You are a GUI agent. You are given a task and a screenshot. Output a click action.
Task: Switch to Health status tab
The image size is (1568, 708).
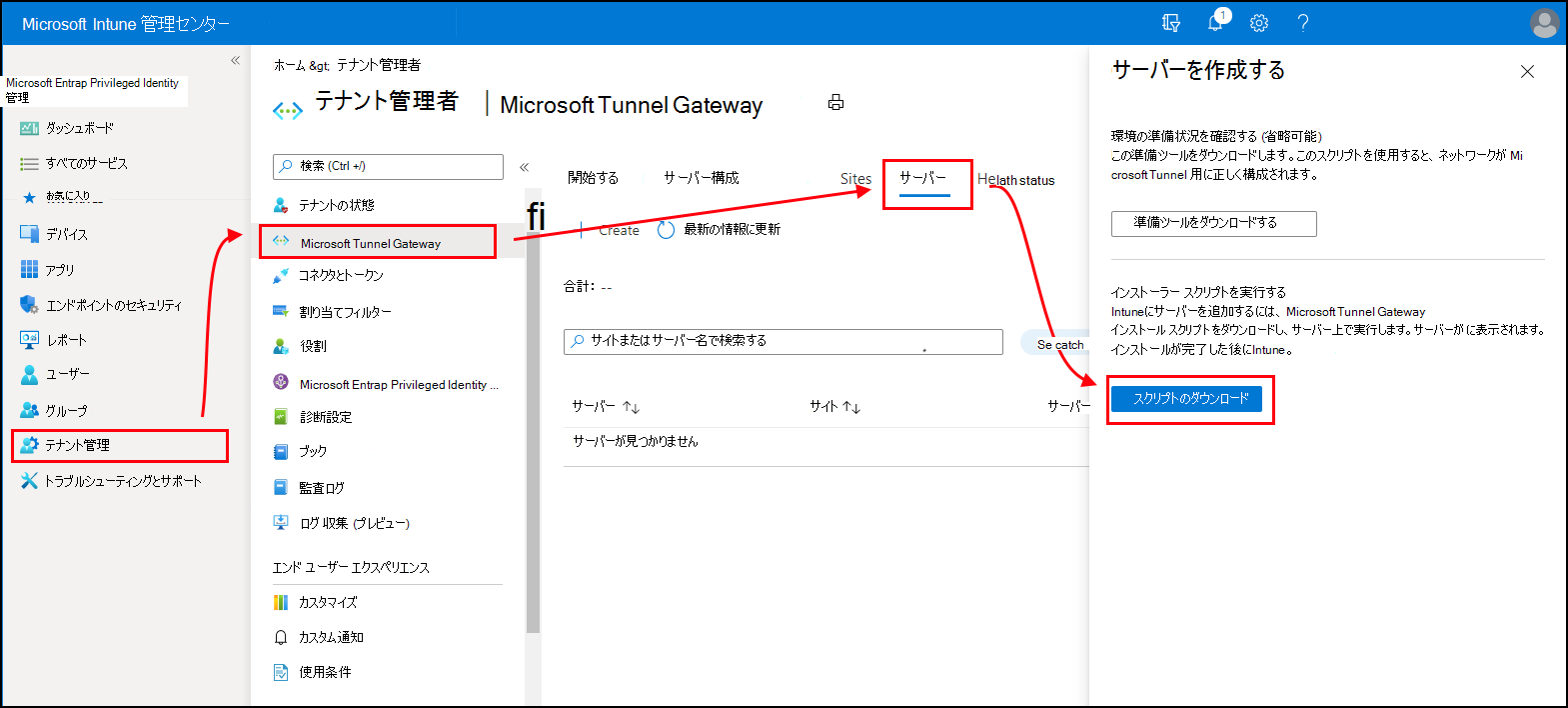[1015, 180]
